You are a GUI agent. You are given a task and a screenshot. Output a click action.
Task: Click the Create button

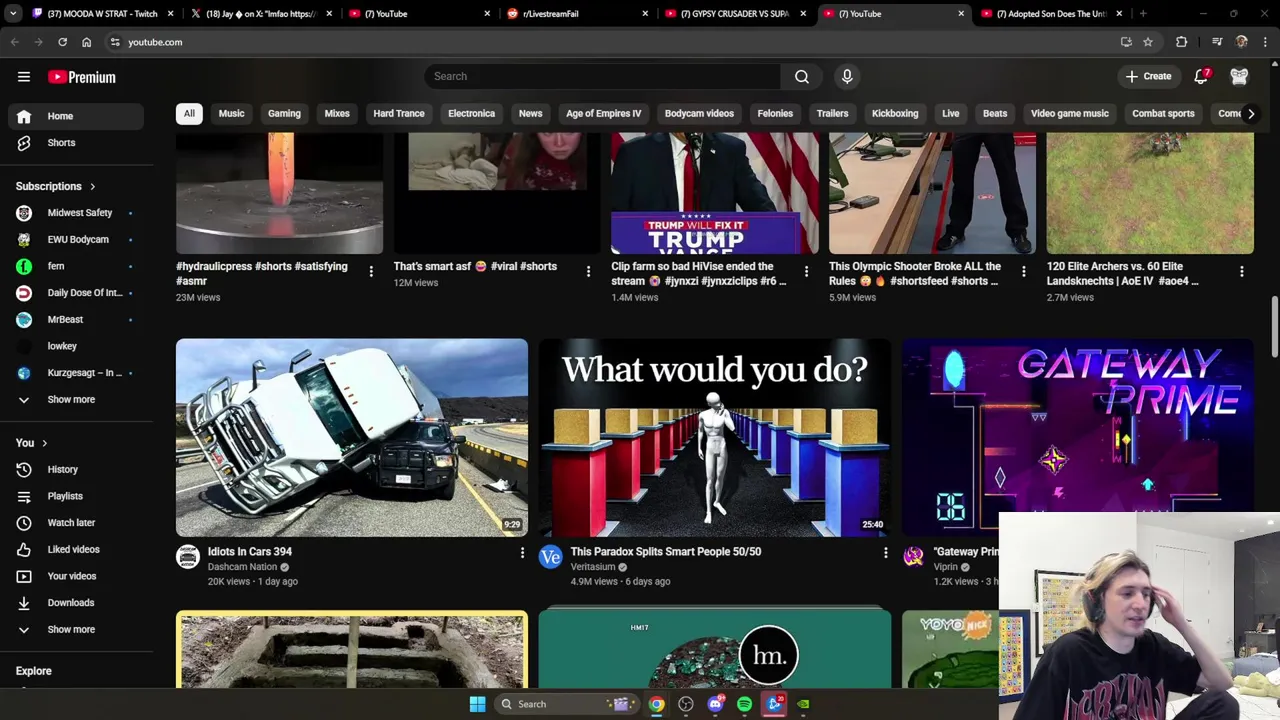[1148, 76]
